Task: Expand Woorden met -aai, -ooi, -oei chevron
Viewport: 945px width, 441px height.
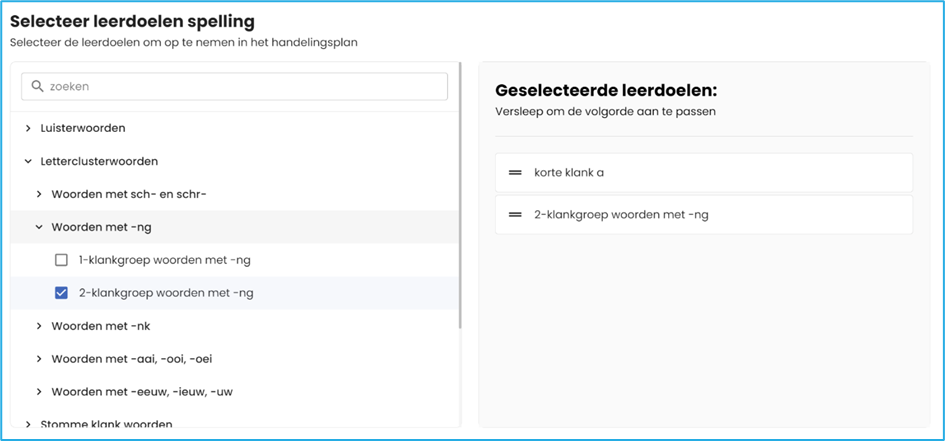Action: 39,359
